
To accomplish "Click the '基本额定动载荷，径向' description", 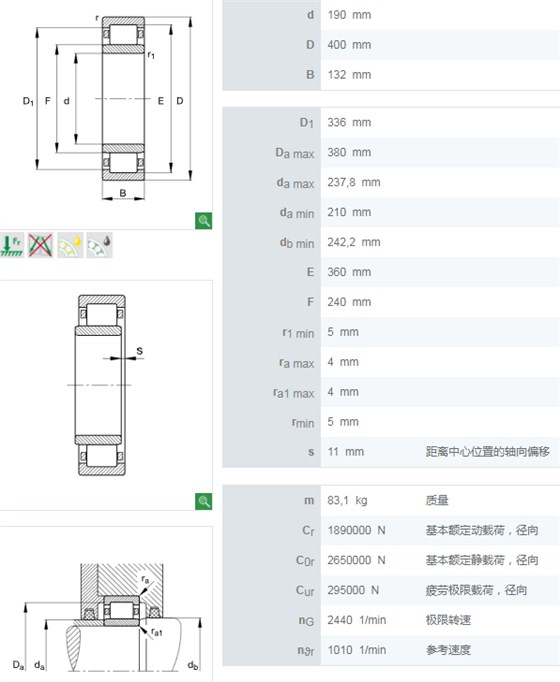I will (x=482, y=531).
